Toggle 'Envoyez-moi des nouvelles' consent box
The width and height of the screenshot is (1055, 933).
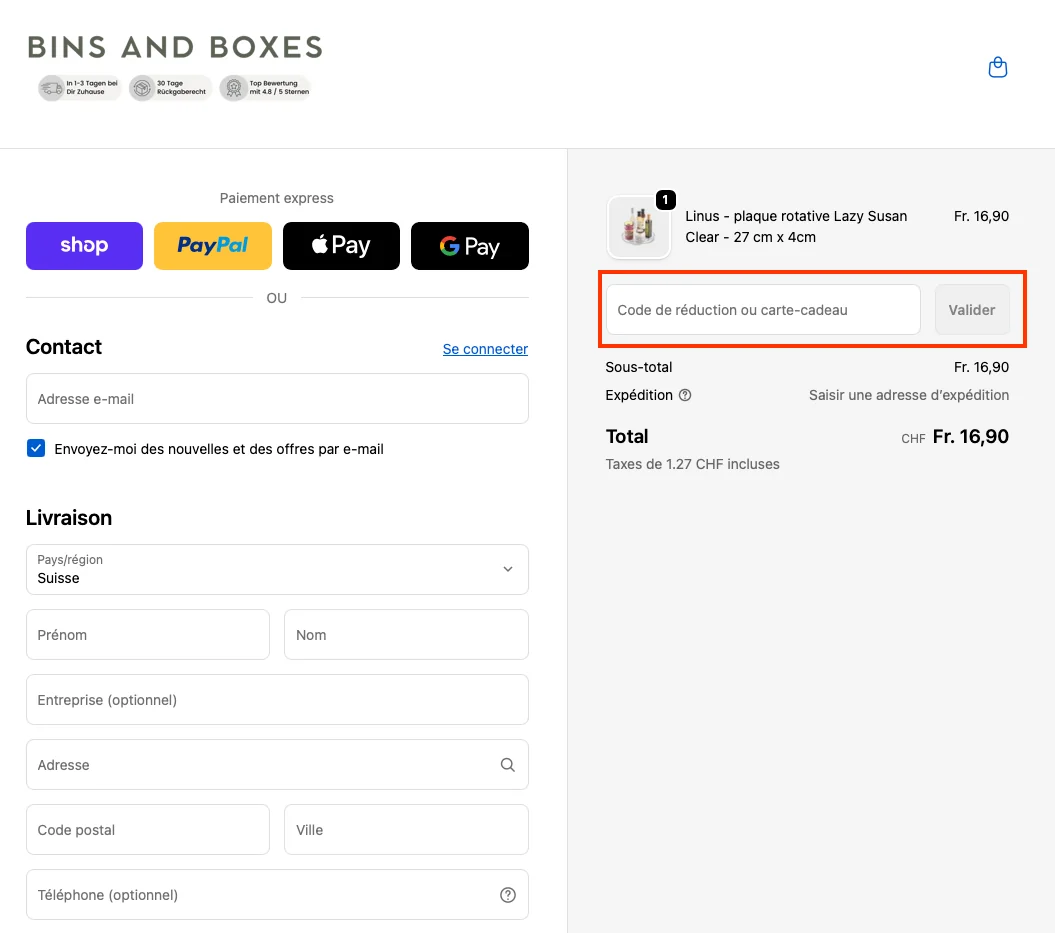click(x=36, y=448)
